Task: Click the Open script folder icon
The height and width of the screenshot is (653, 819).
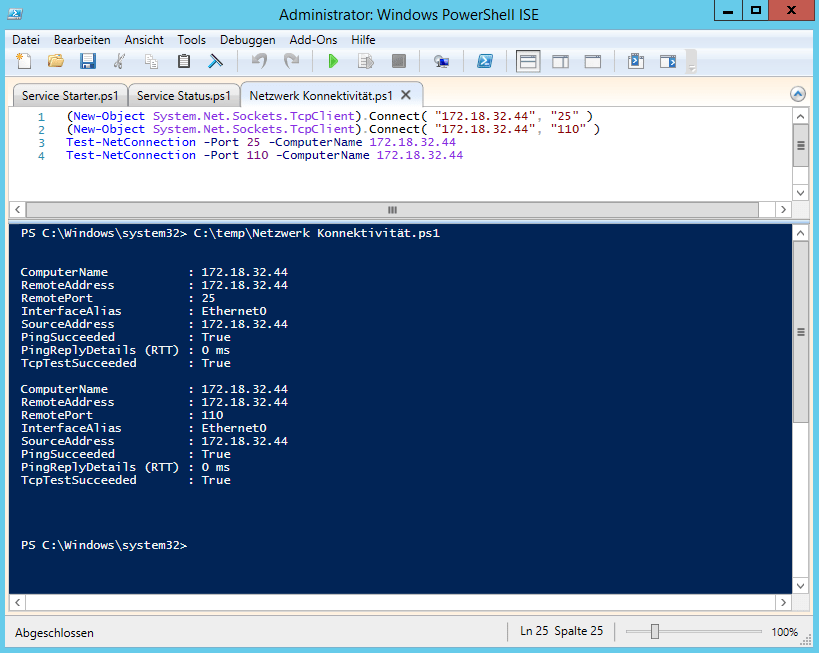Action: [55, 62]
